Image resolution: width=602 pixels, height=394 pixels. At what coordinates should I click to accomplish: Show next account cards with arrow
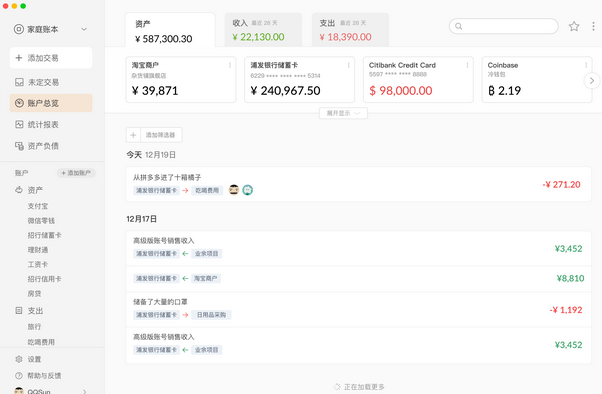coord(592,80)
